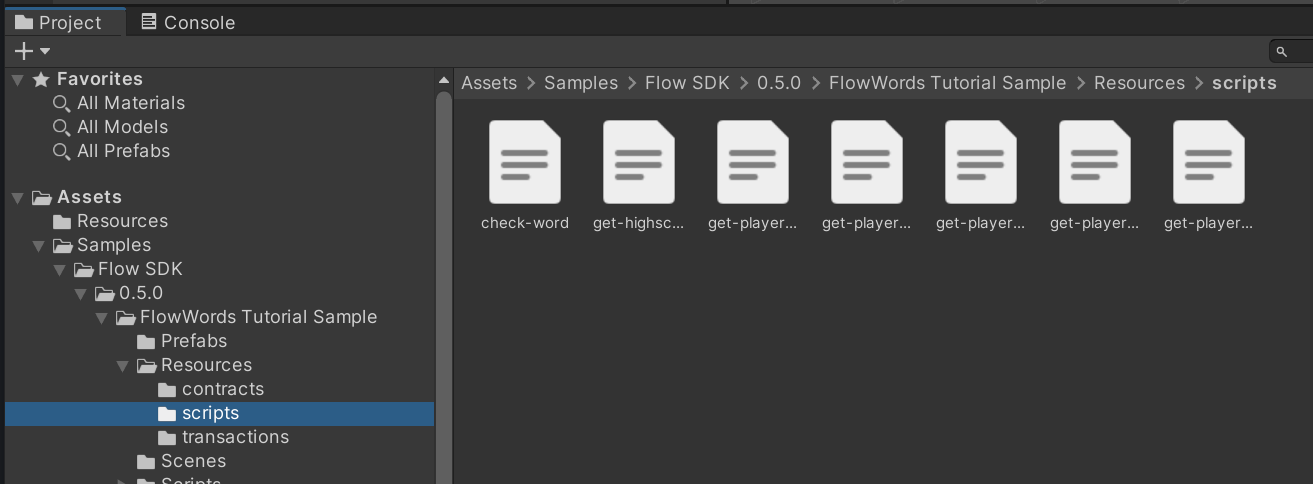Go to Assets in breadcrumb path
The width and height of the screenshot is (1313, 484).
[489, 83]
